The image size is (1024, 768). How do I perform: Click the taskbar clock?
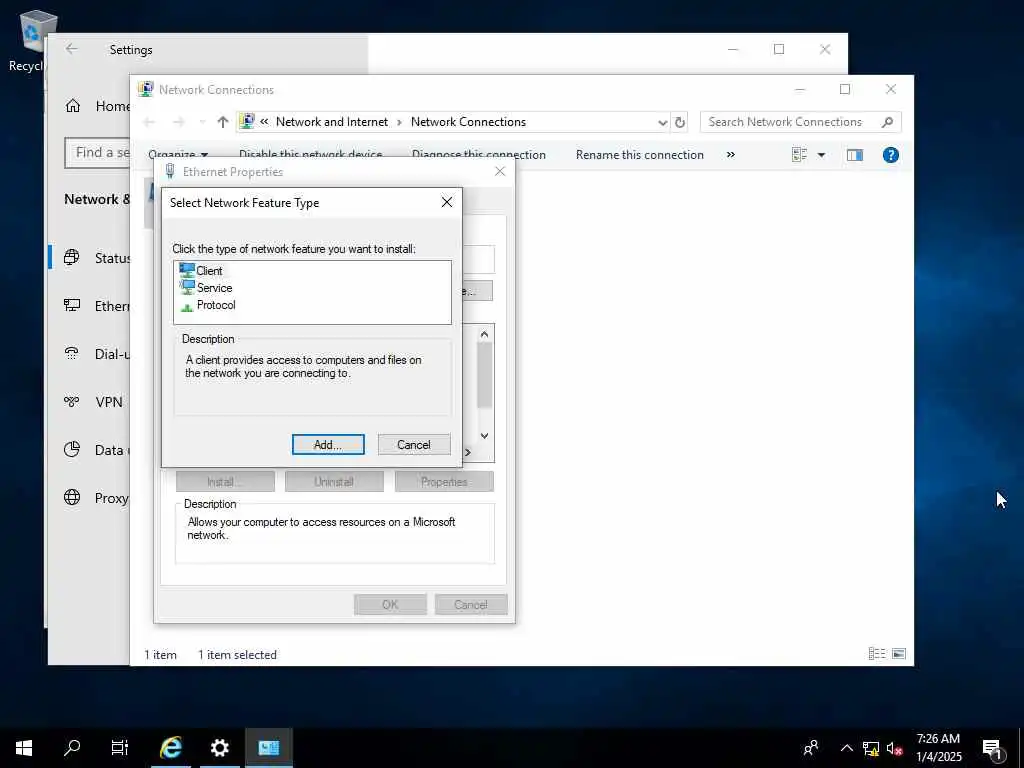[x=938, y=748]
